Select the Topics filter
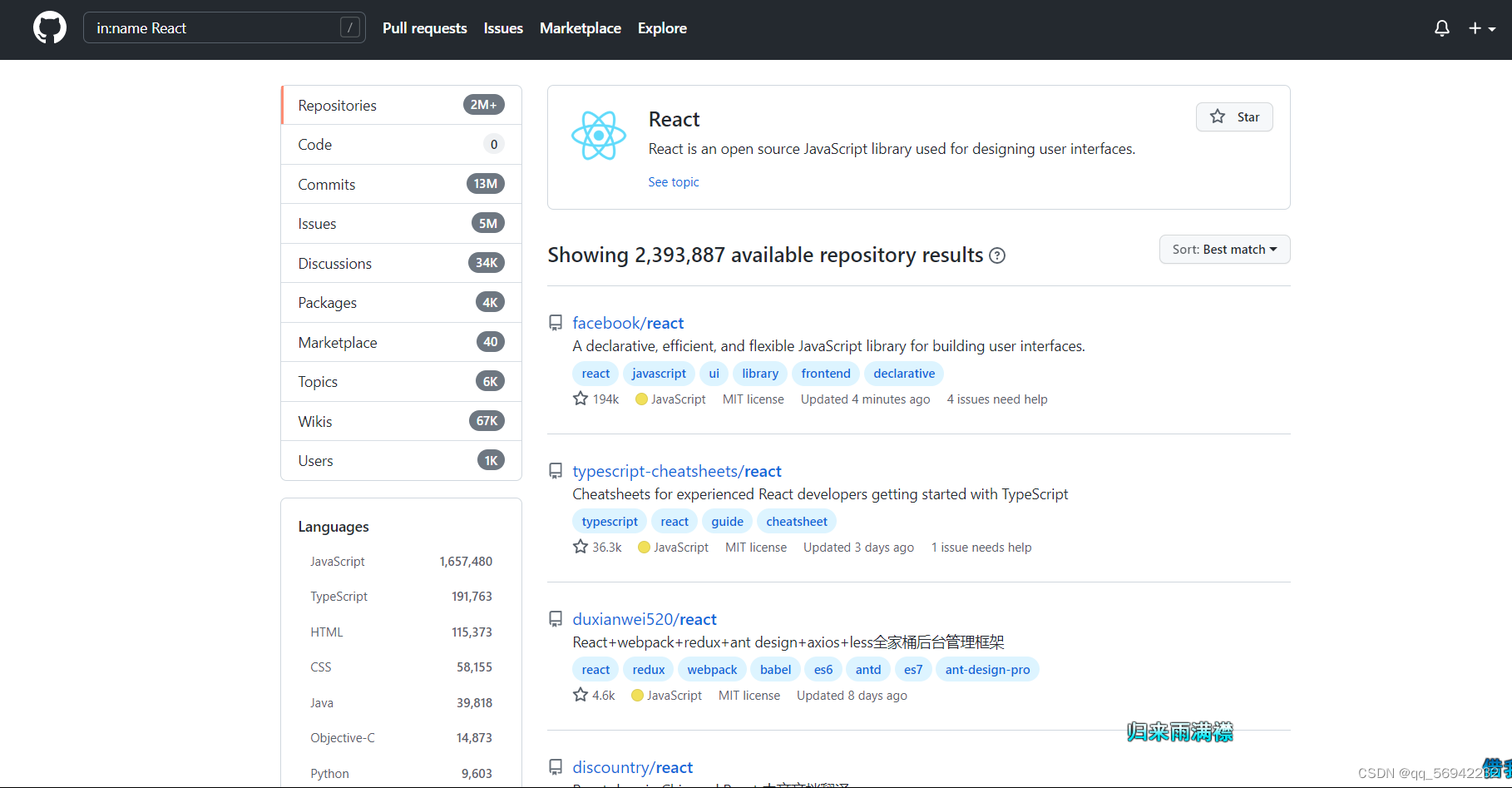This screenshot has height=788, width=1512. tap(402, 382)
